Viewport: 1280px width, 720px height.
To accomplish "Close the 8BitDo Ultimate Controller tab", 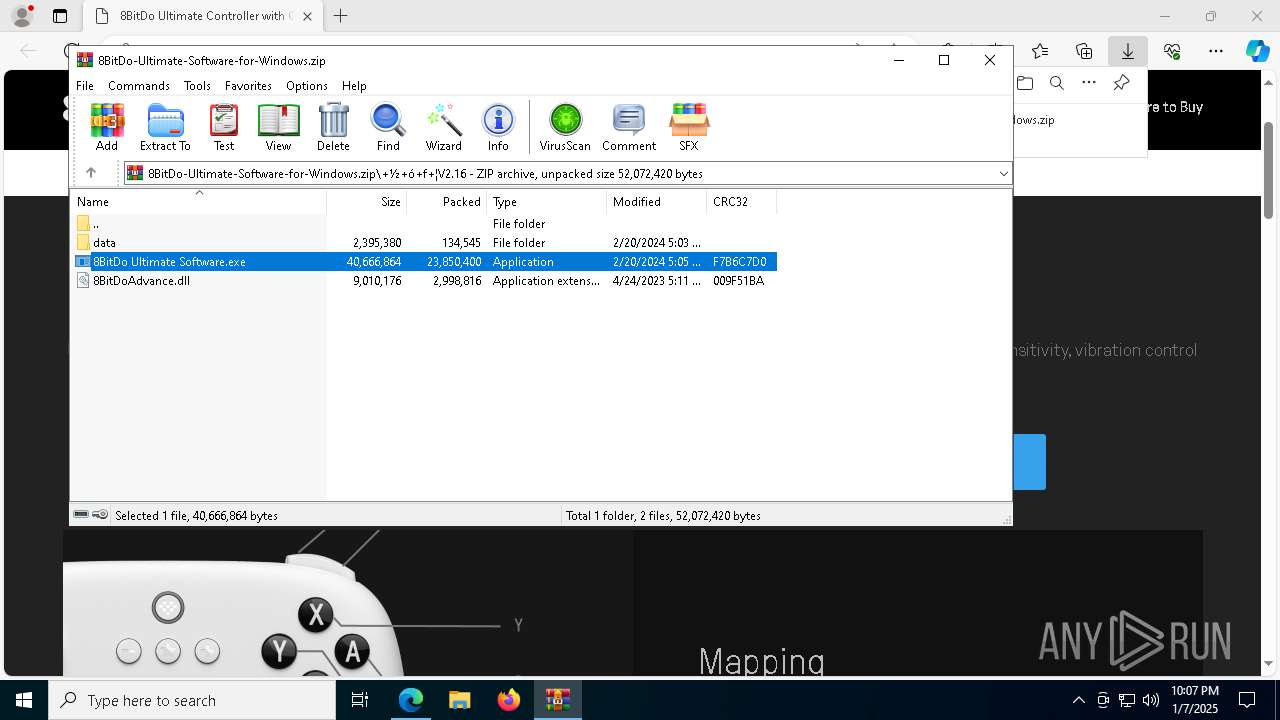I will (x=307, y=16).
